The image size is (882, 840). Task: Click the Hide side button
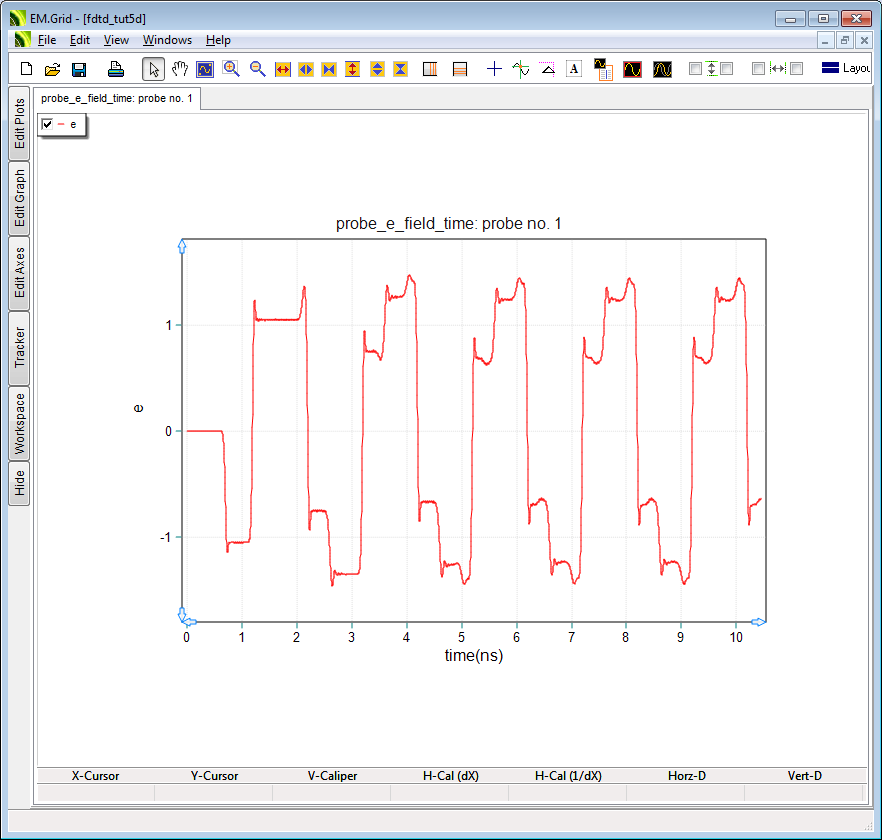point(20,484)
